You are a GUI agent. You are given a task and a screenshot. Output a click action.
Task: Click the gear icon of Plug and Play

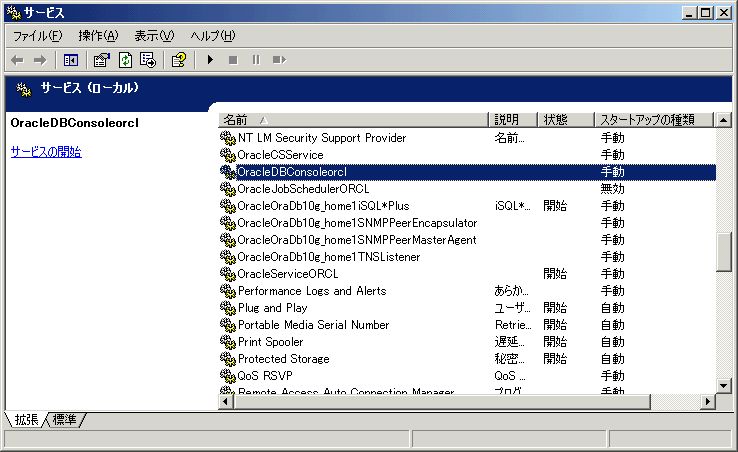pyautogui.click(x=228, y=308)
